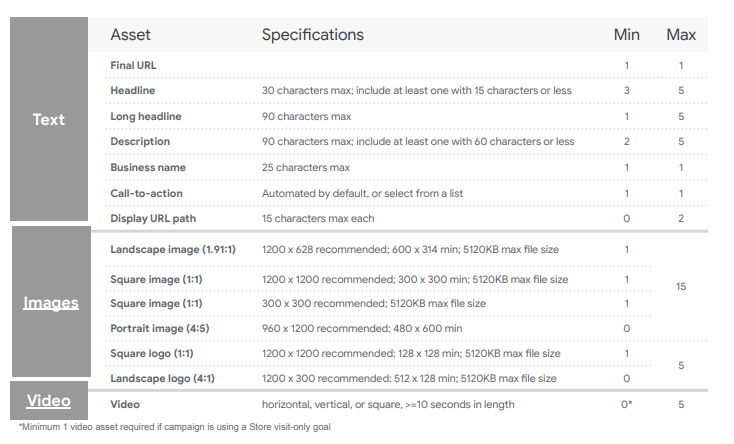Viewport: 734px width, 444px height.
Task: Select the Landscape logo (4:1) label
Action: [x=162, y=378]
